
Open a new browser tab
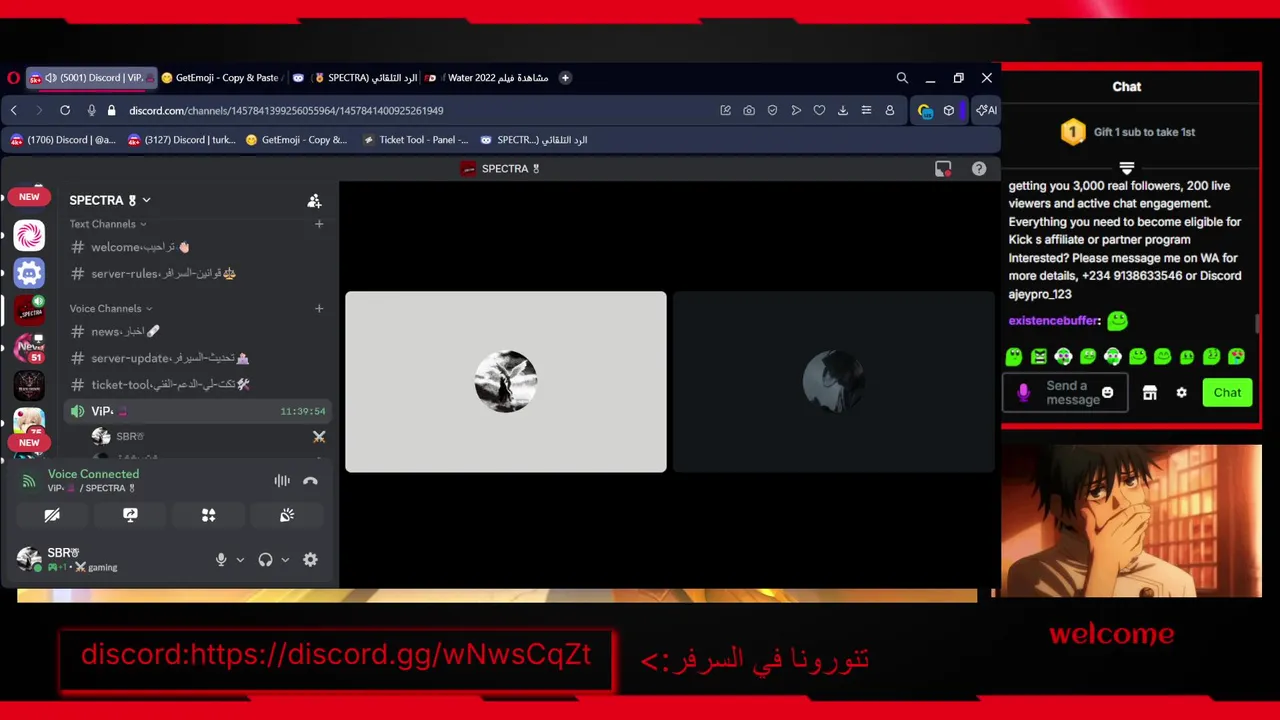(565, 77)
